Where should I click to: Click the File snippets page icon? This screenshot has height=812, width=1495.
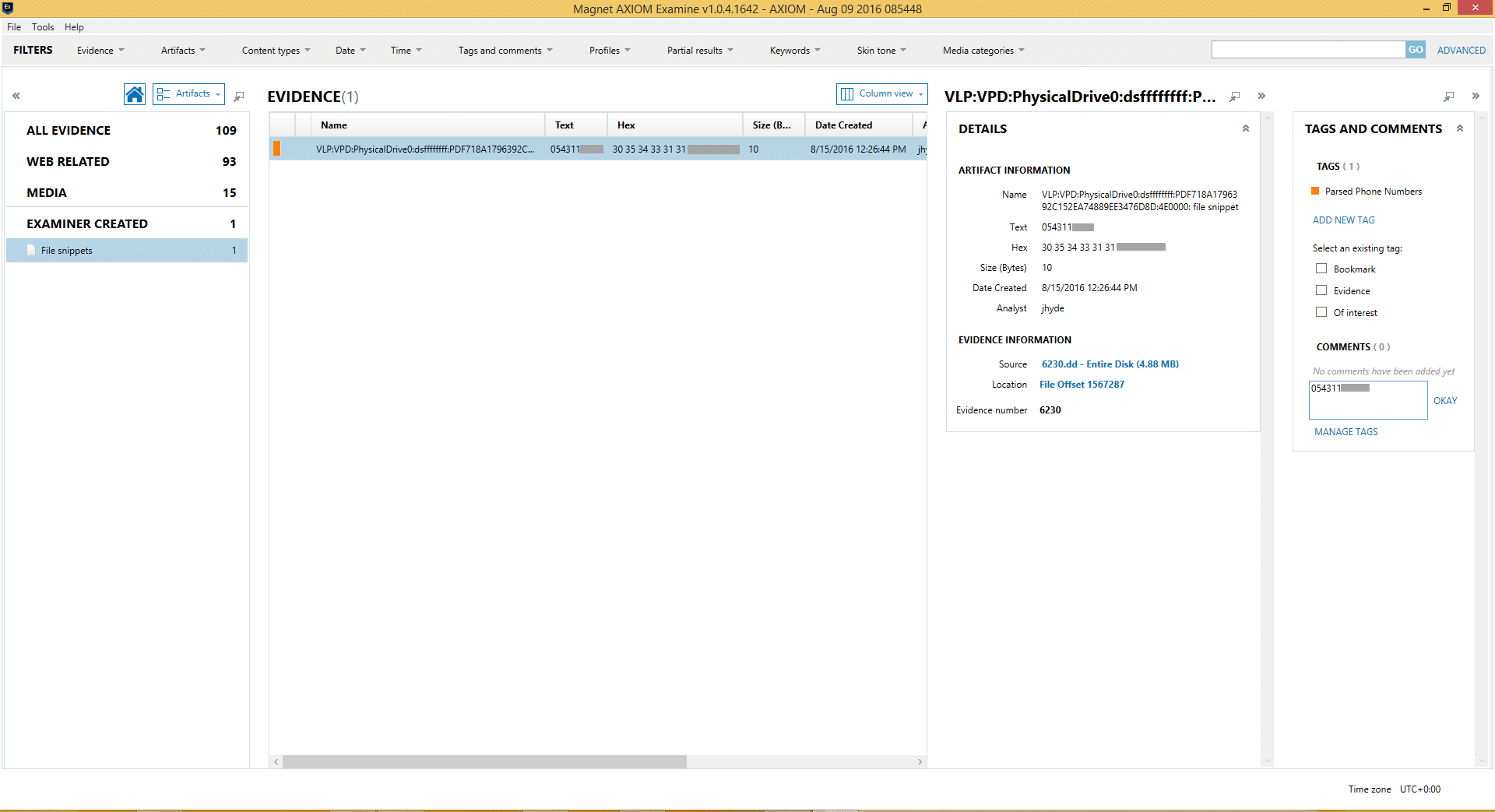click(x=31, y=250)
